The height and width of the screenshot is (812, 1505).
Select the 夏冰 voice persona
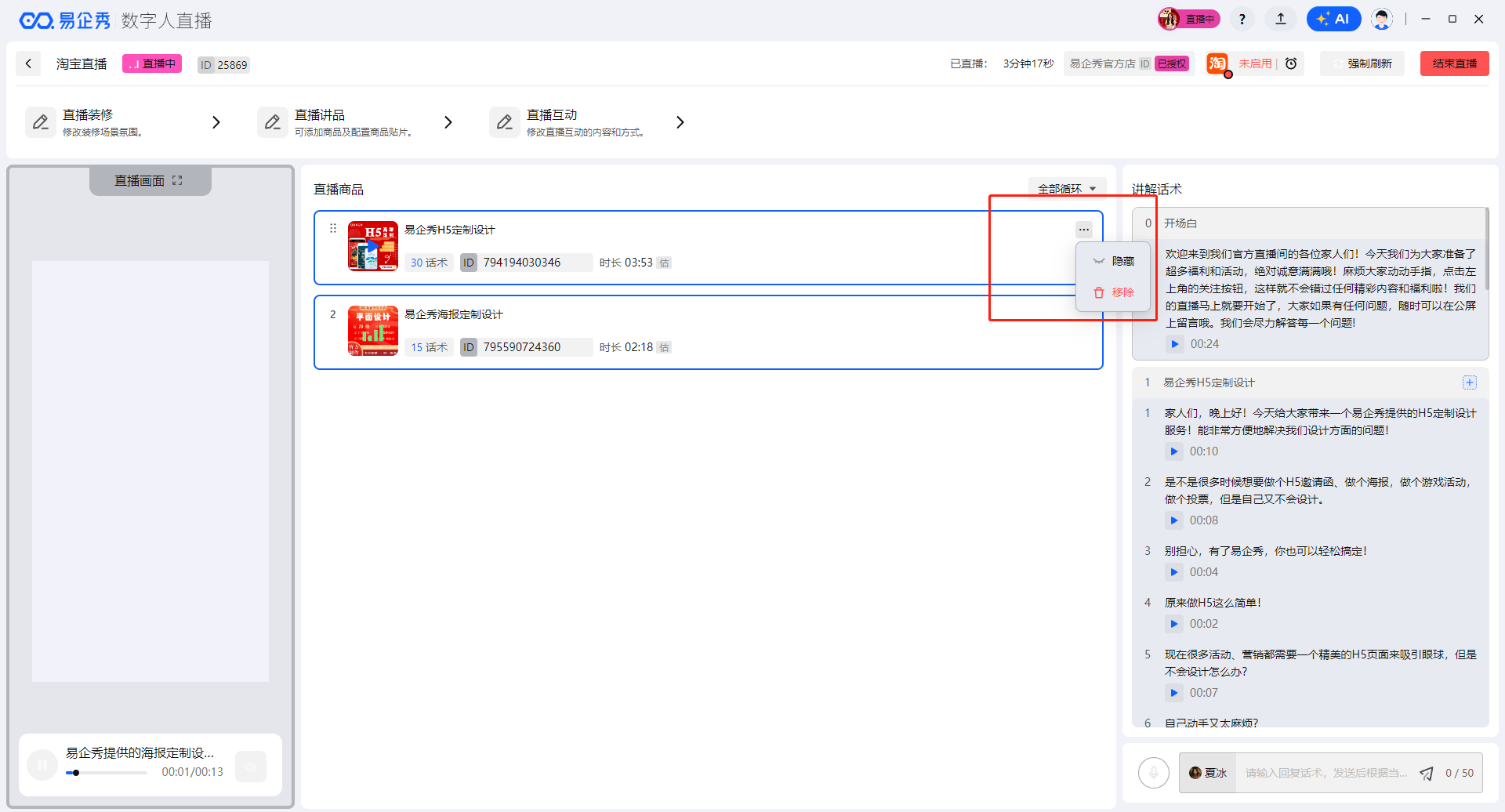click(x=1208, y=773)
